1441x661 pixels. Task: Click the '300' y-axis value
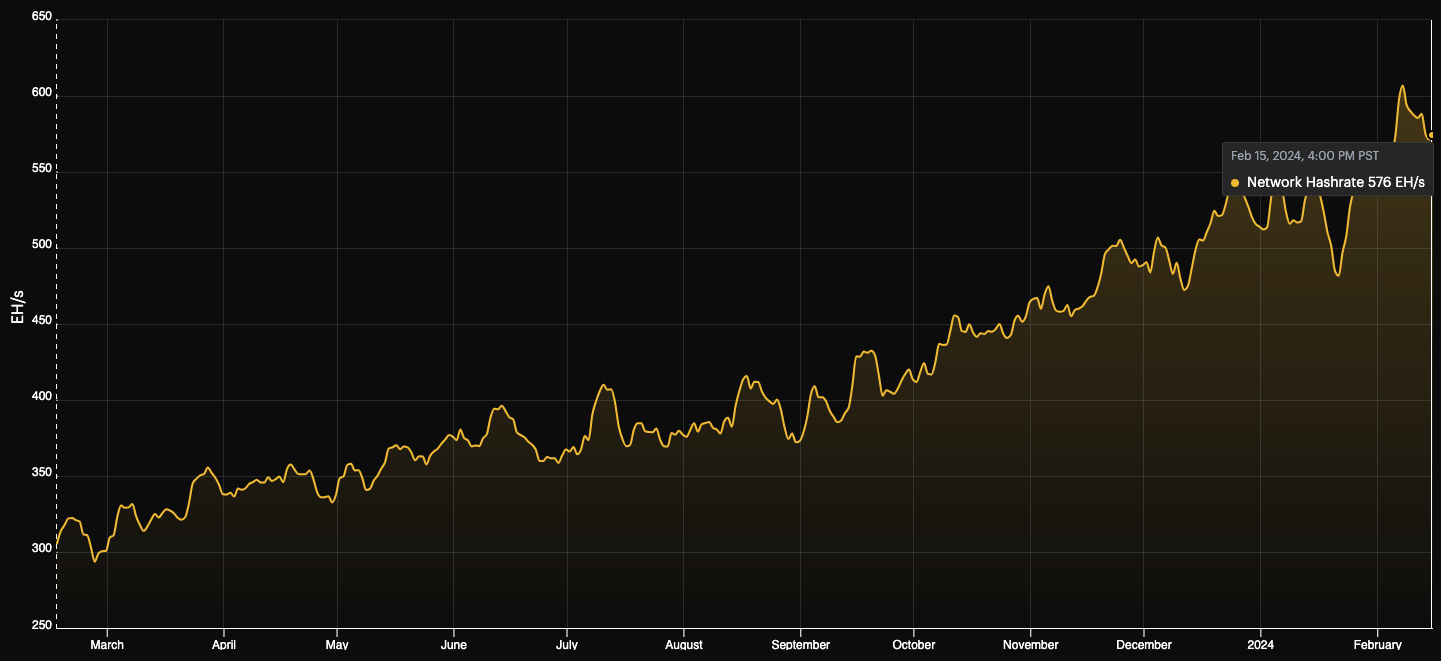[x=42, y=551]
